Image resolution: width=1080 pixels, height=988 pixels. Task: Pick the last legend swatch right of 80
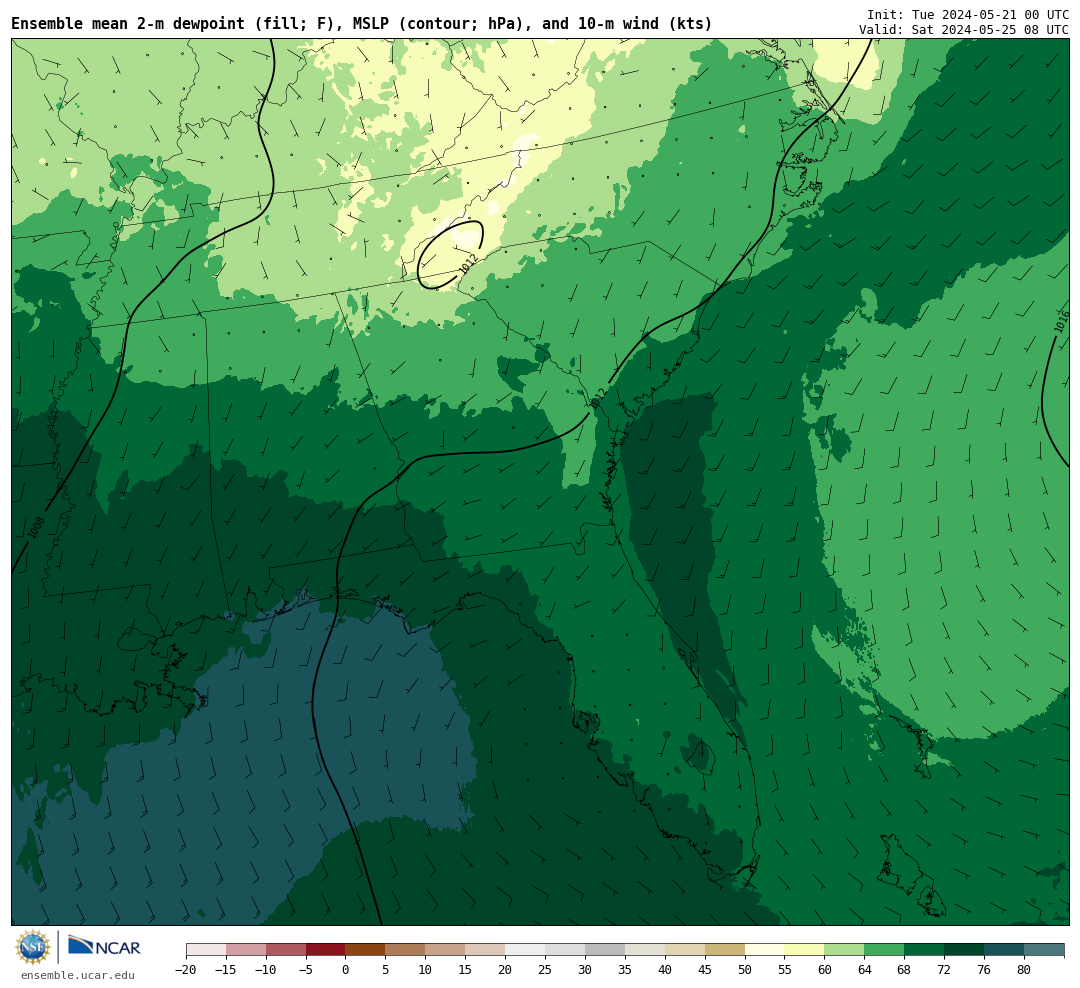[1044, 950]
